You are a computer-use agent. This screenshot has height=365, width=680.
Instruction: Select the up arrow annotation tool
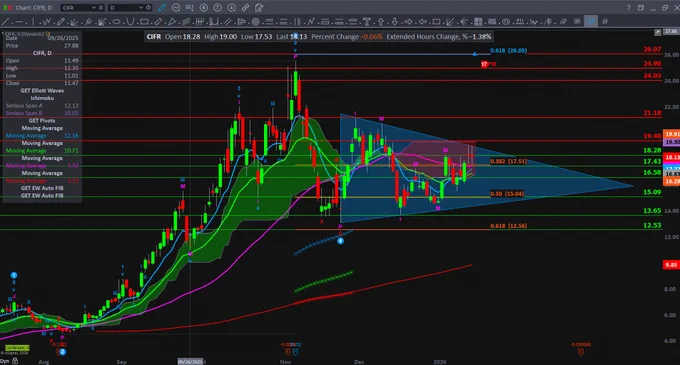point(381,21)
